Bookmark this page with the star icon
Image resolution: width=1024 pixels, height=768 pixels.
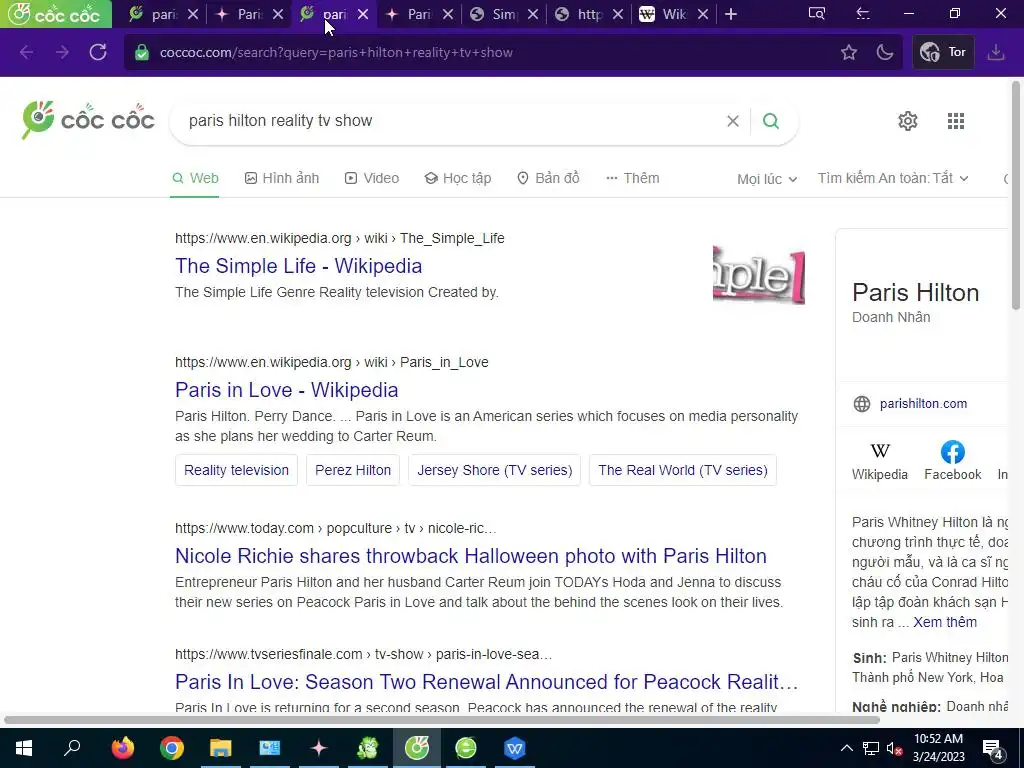pyautogui.click(x=848, y=52)
